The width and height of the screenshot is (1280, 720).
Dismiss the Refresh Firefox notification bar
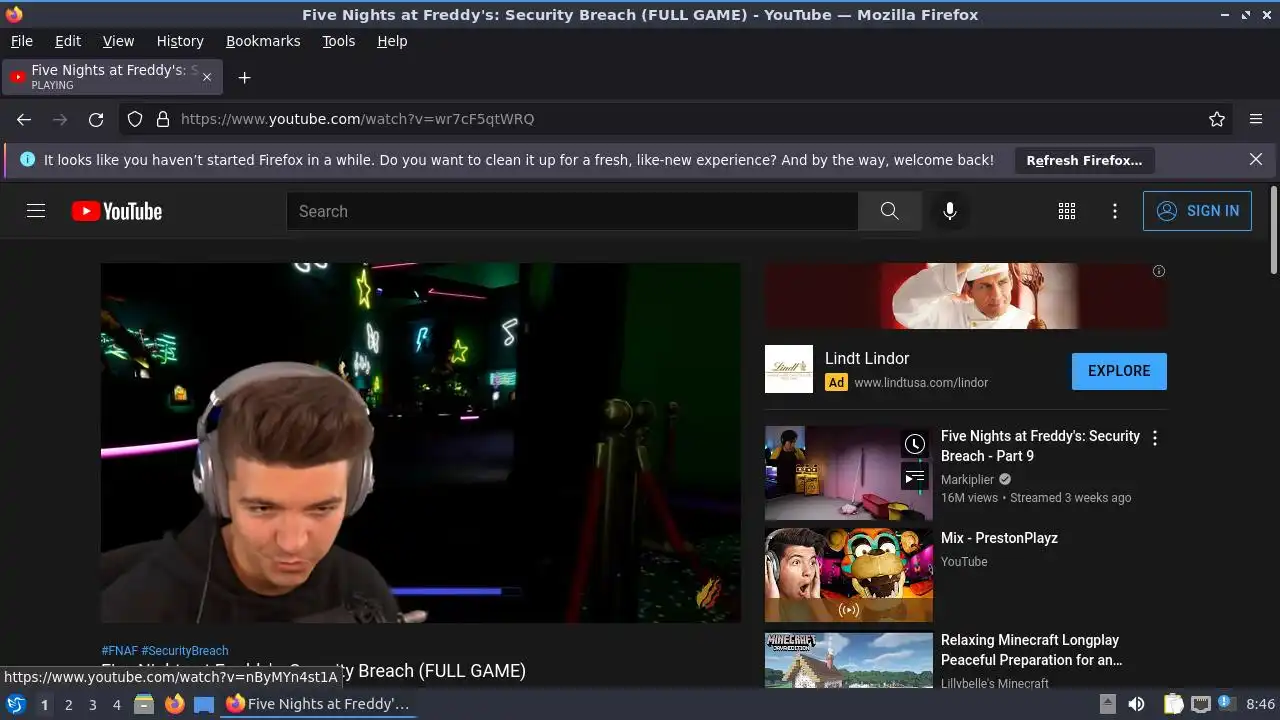(1256, 159)
